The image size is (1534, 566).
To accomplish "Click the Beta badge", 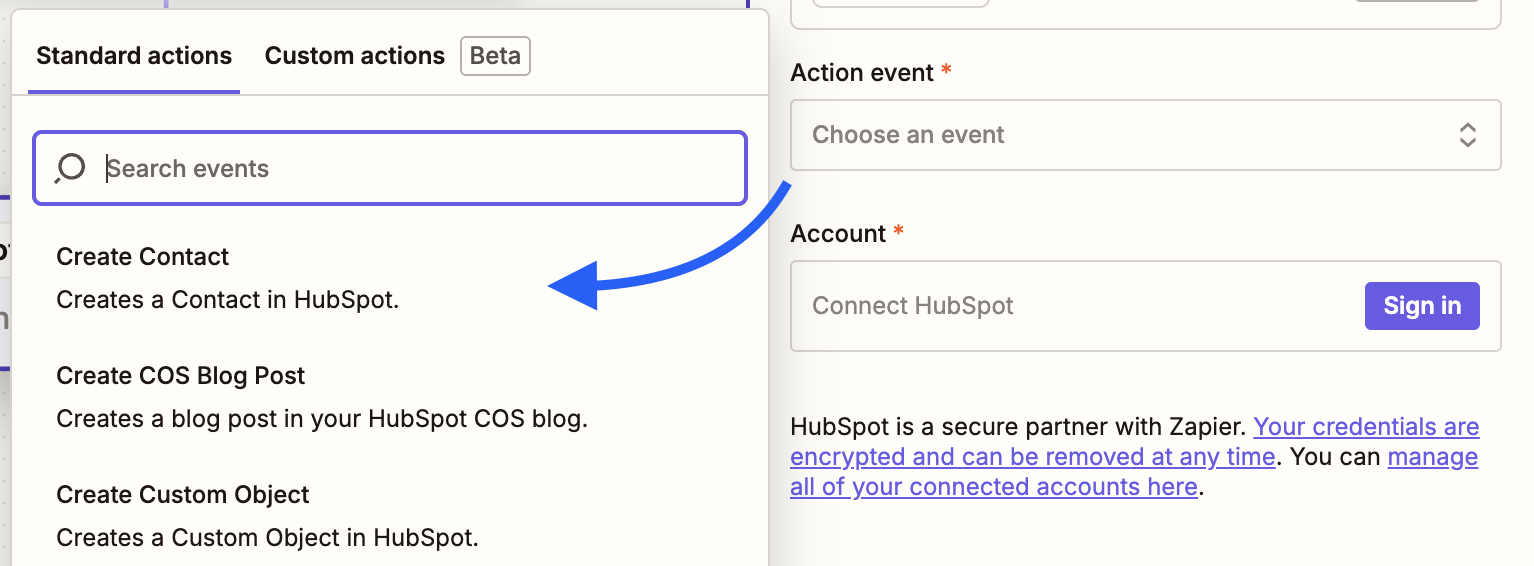I will point(495,56).
